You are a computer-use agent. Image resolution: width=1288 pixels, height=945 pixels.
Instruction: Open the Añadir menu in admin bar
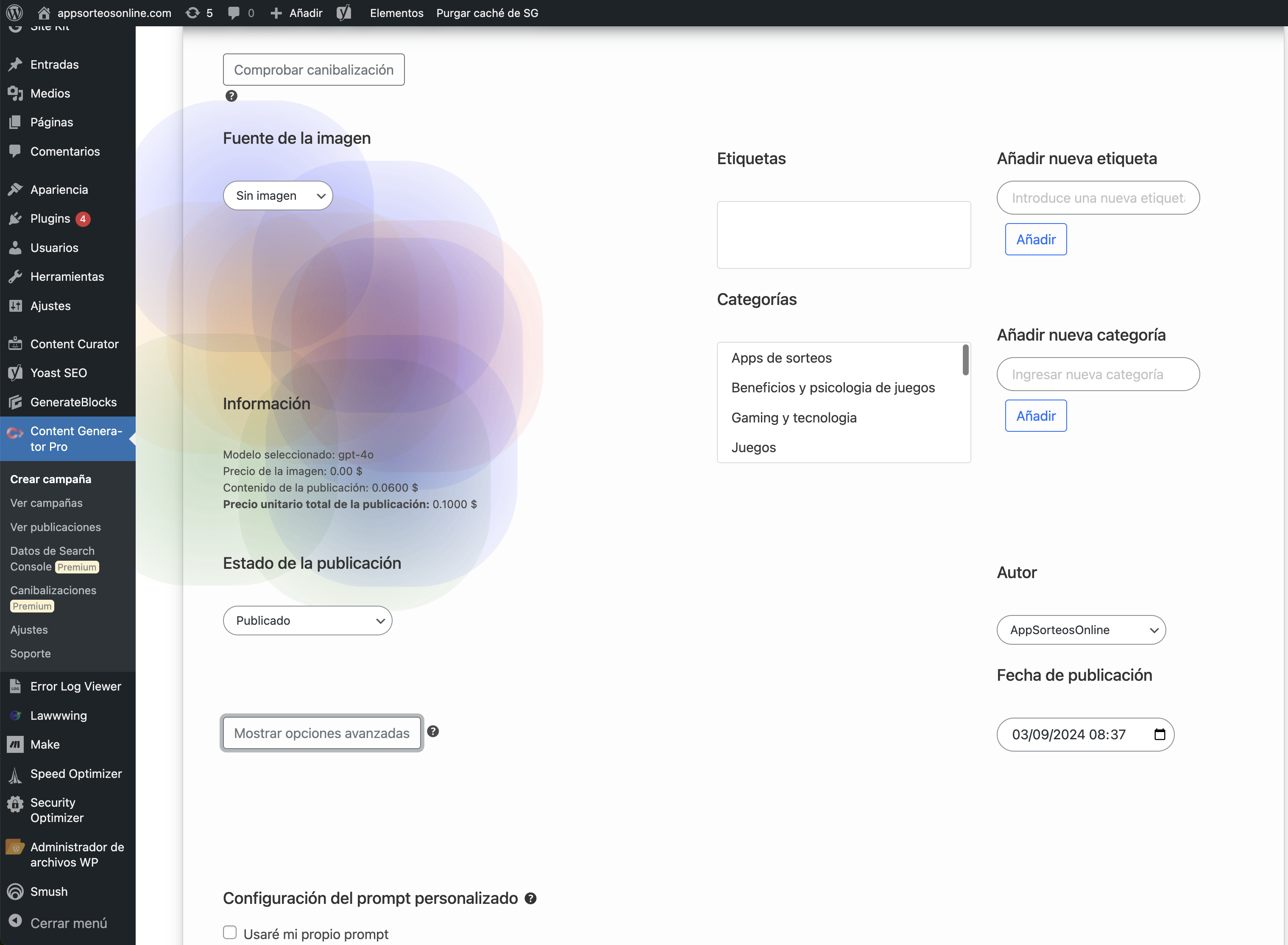click(x=296, y=13)
